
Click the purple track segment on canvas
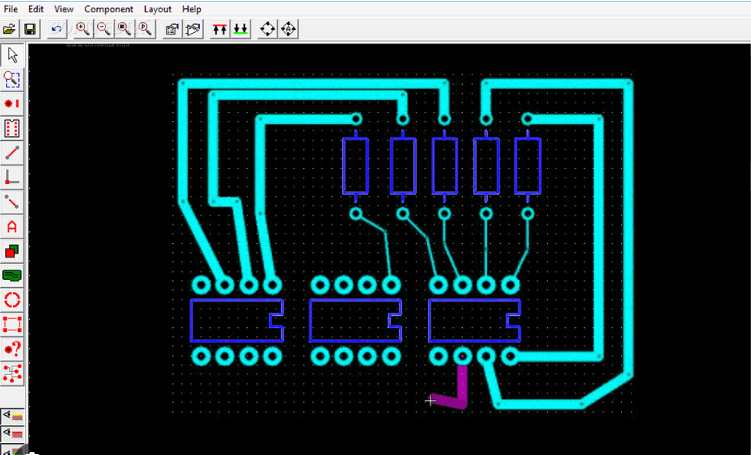(462, 385)
